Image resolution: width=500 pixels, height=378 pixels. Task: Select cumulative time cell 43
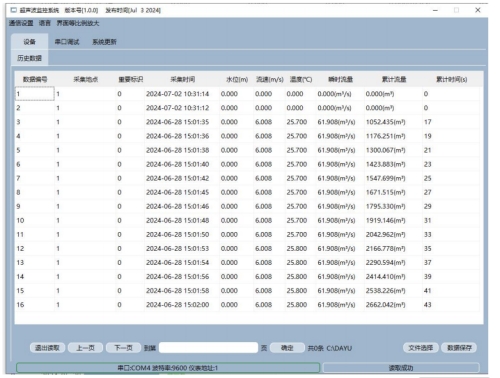(x=451, y=305)
